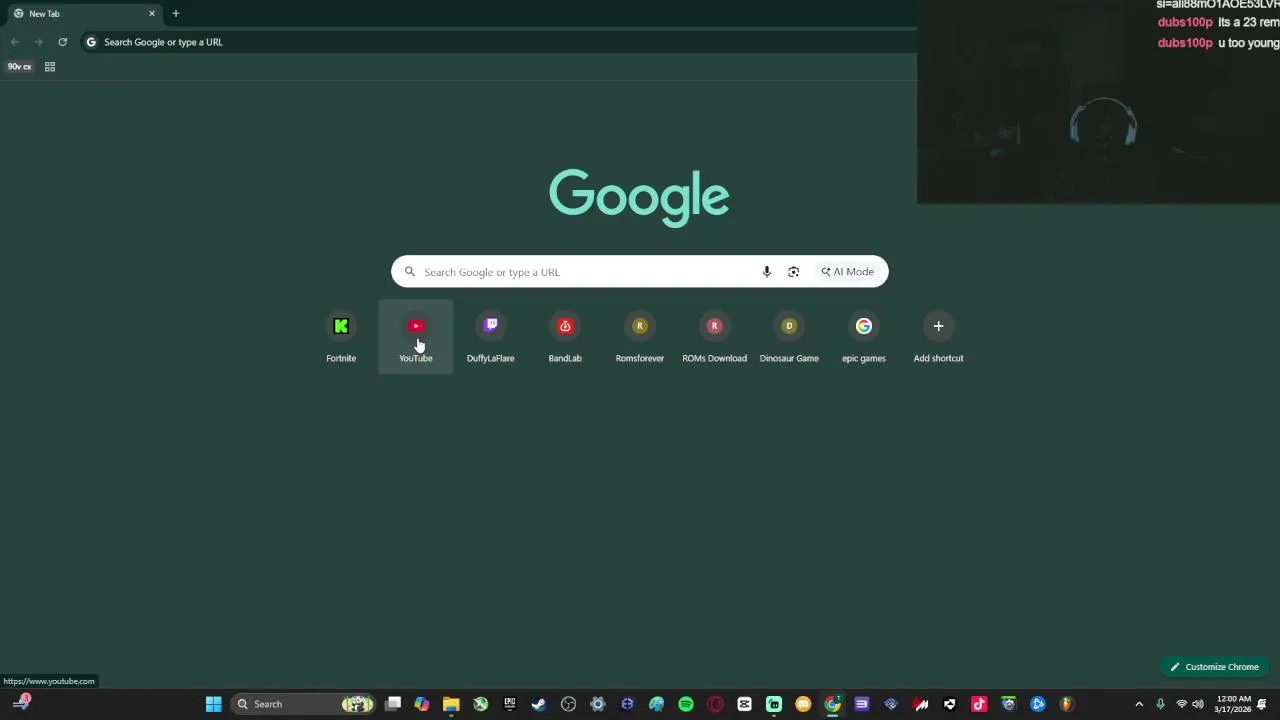
Task: Open the ROMs Download shortcut
Action: (714, 337)
